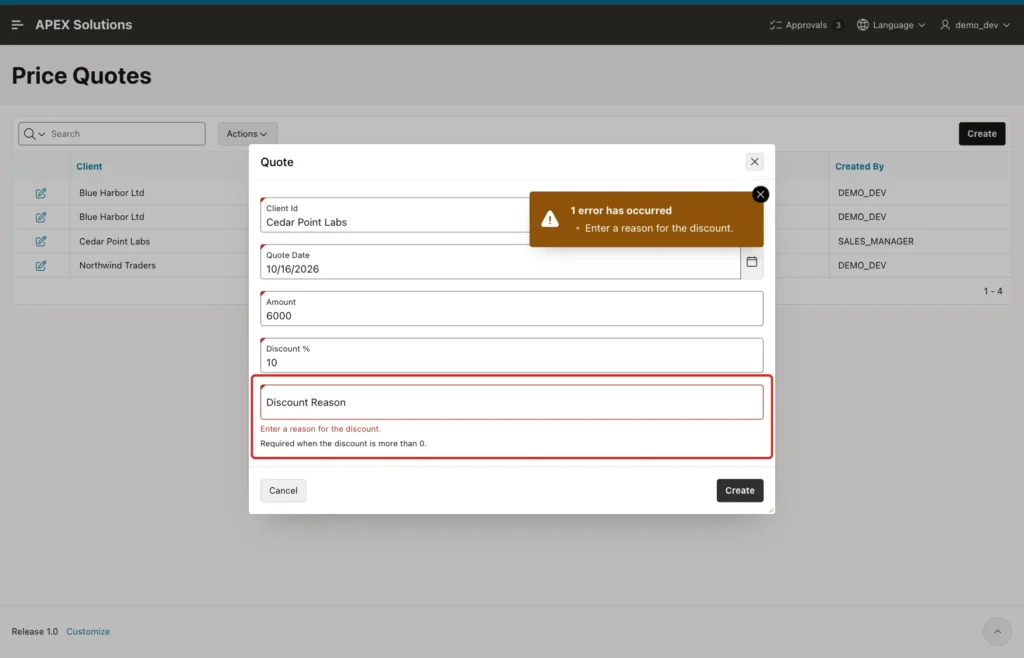Screen dimensions: 1024x658
Task: Click the Approvals checklist icon
Action: click(x=775, y=25)
